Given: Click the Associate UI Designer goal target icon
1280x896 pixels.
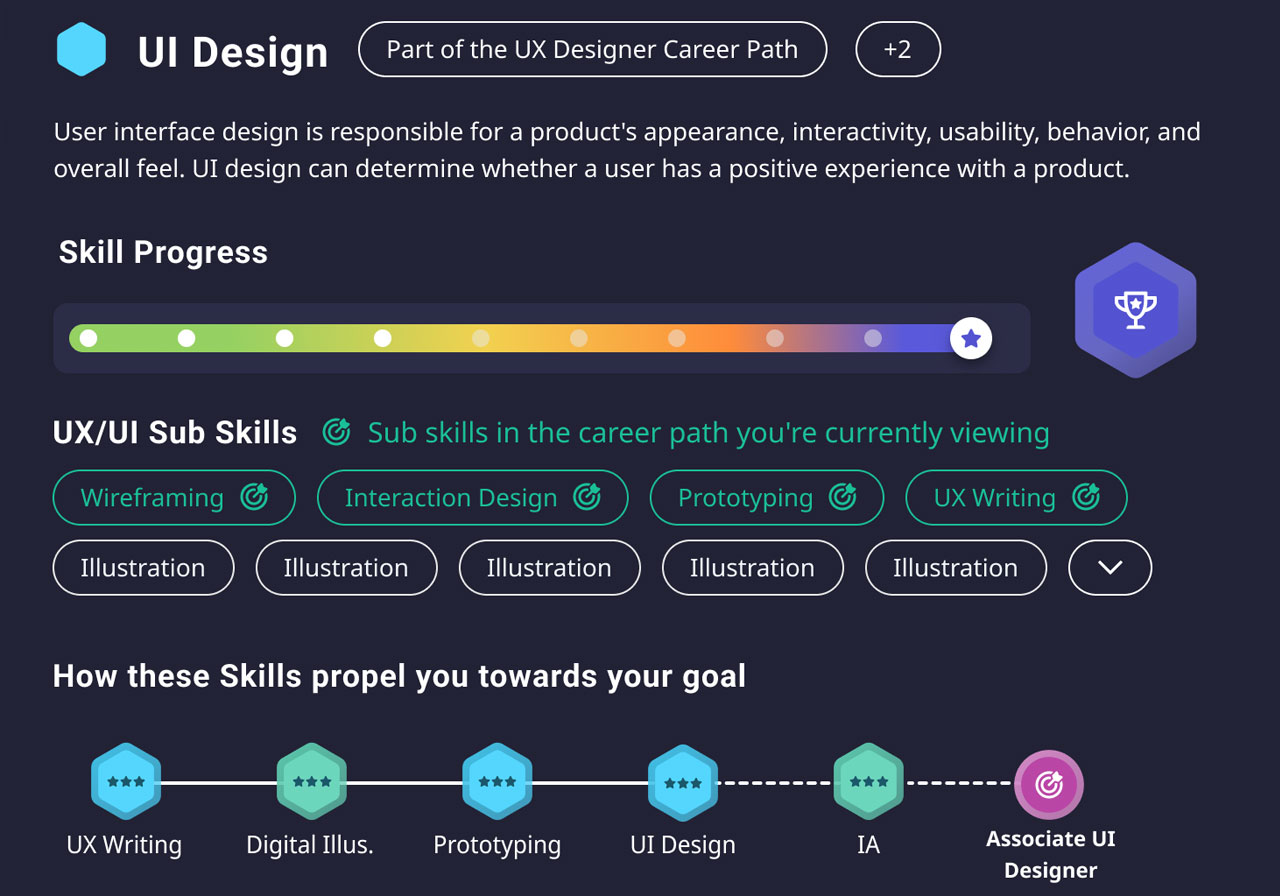Looking at the screenshot, I should click(1049, 785).
